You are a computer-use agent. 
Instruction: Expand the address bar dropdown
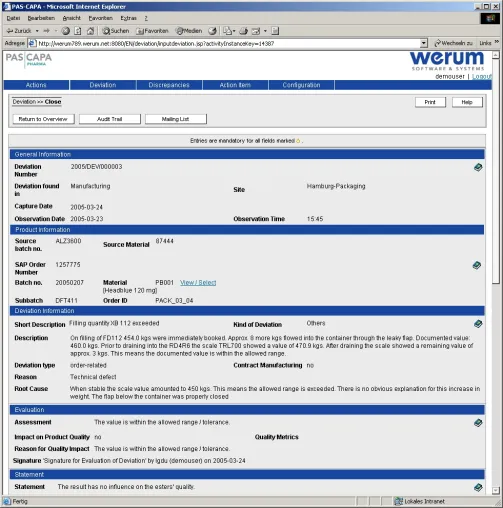424,43
